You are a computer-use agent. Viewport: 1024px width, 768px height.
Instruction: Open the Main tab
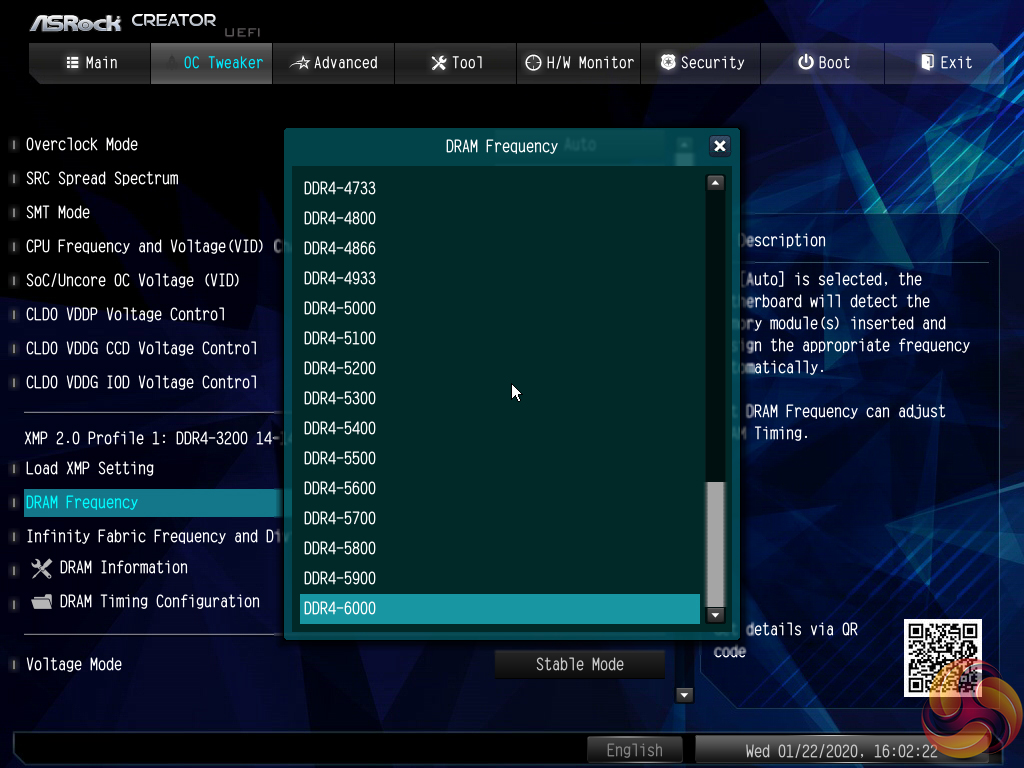91,63
